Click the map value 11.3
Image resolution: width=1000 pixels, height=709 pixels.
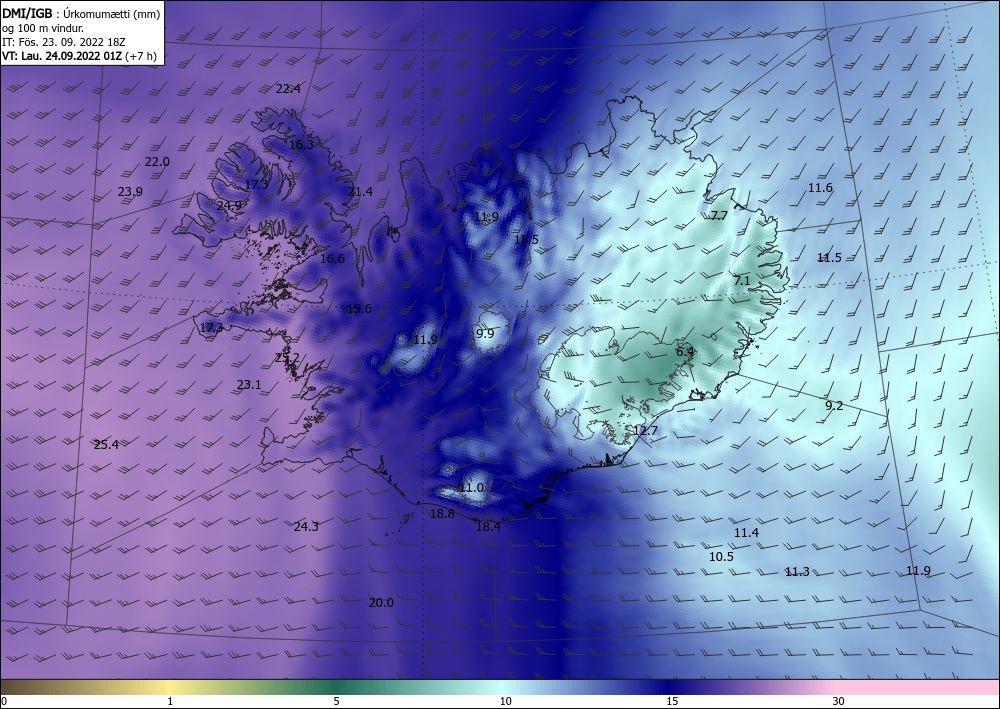tap(797, 572)
